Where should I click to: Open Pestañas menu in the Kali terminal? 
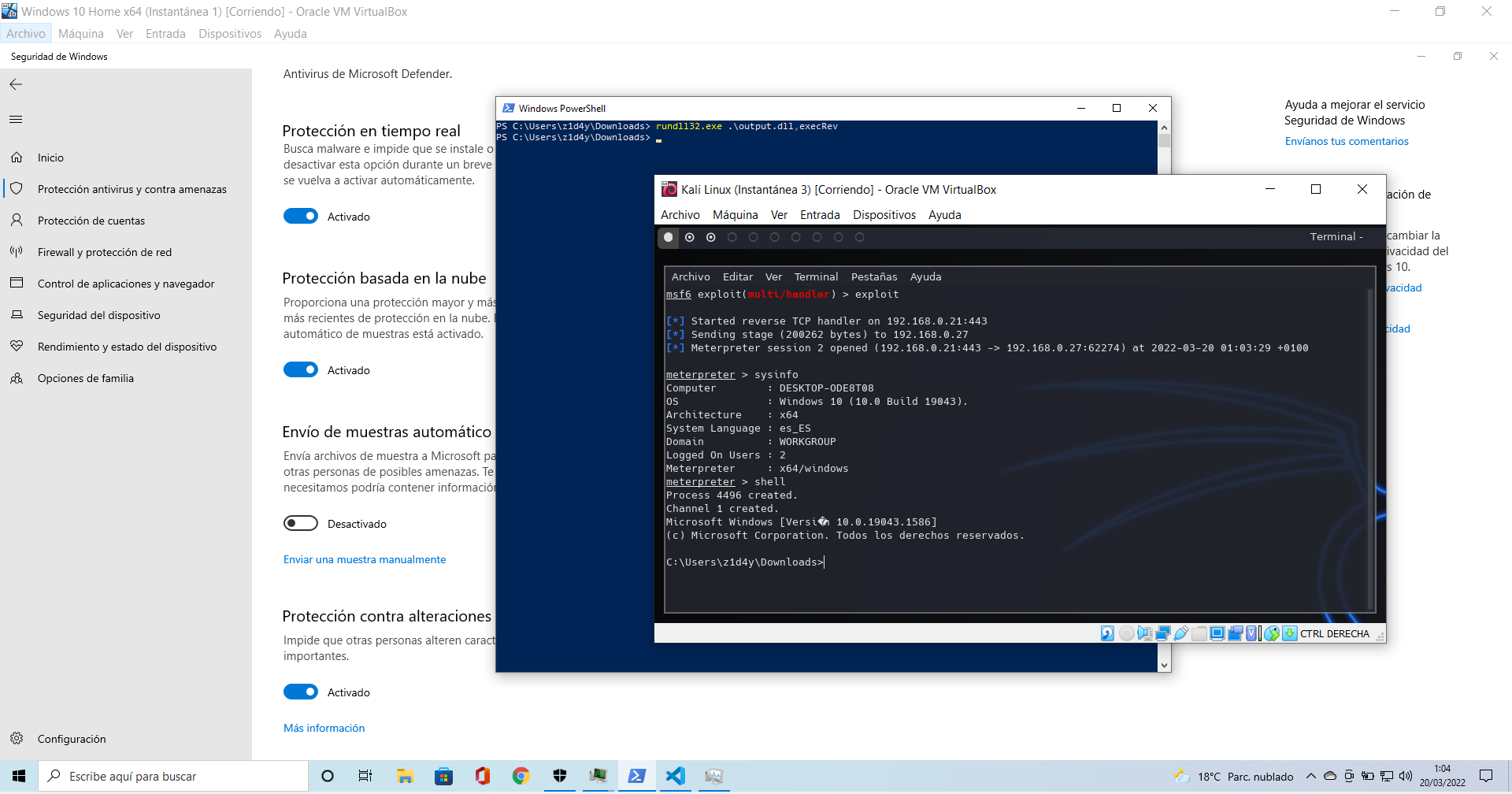[x=874, y=276]
